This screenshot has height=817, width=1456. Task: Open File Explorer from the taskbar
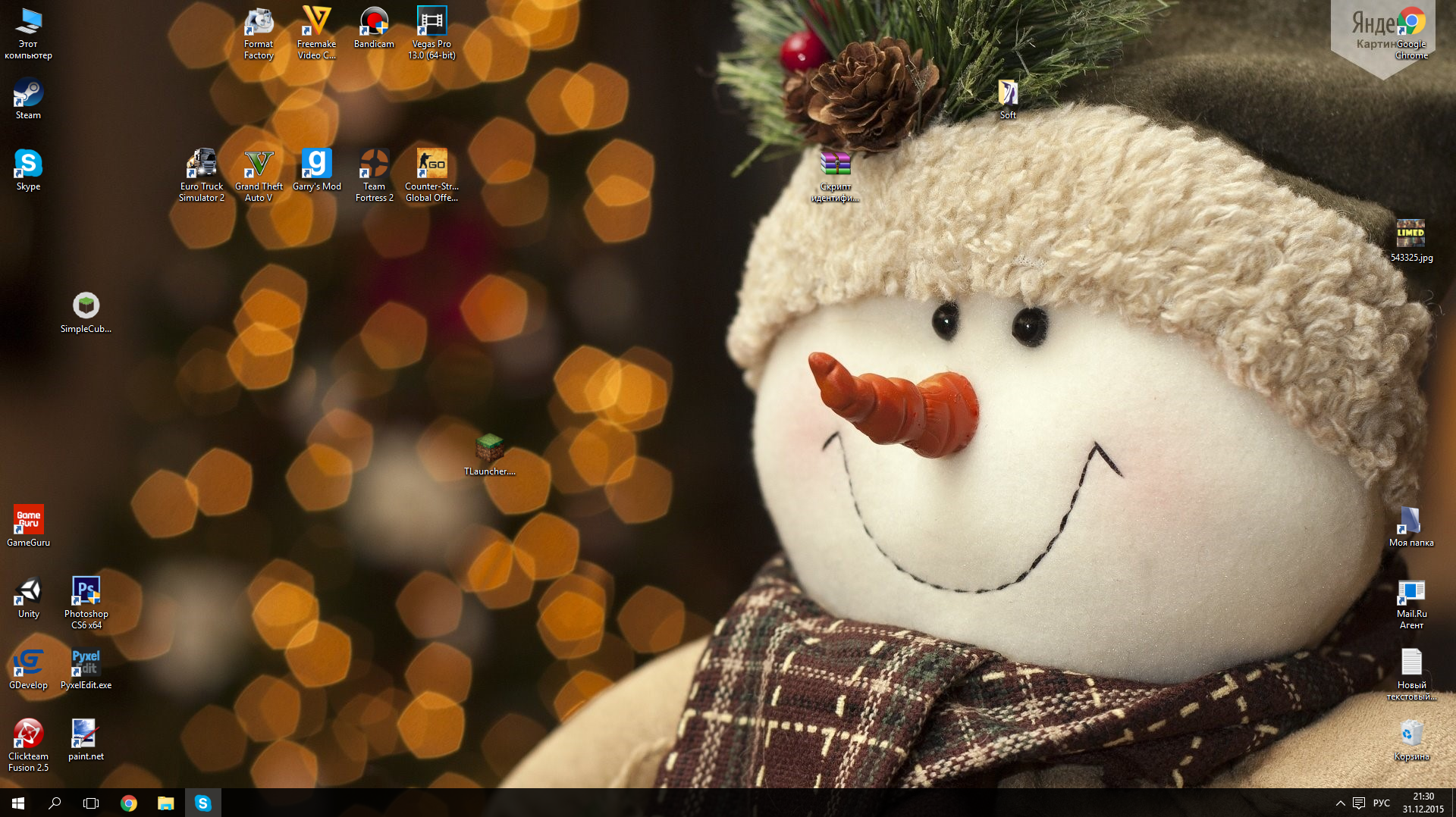coord(165,803)
